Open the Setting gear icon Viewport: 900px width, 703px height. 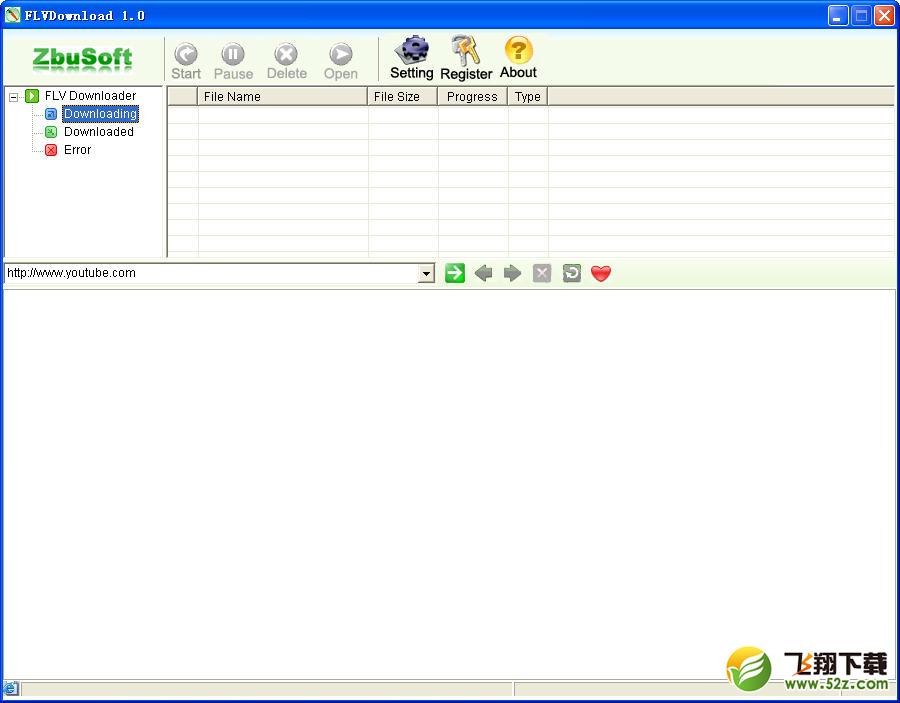(x=412, y=57)
